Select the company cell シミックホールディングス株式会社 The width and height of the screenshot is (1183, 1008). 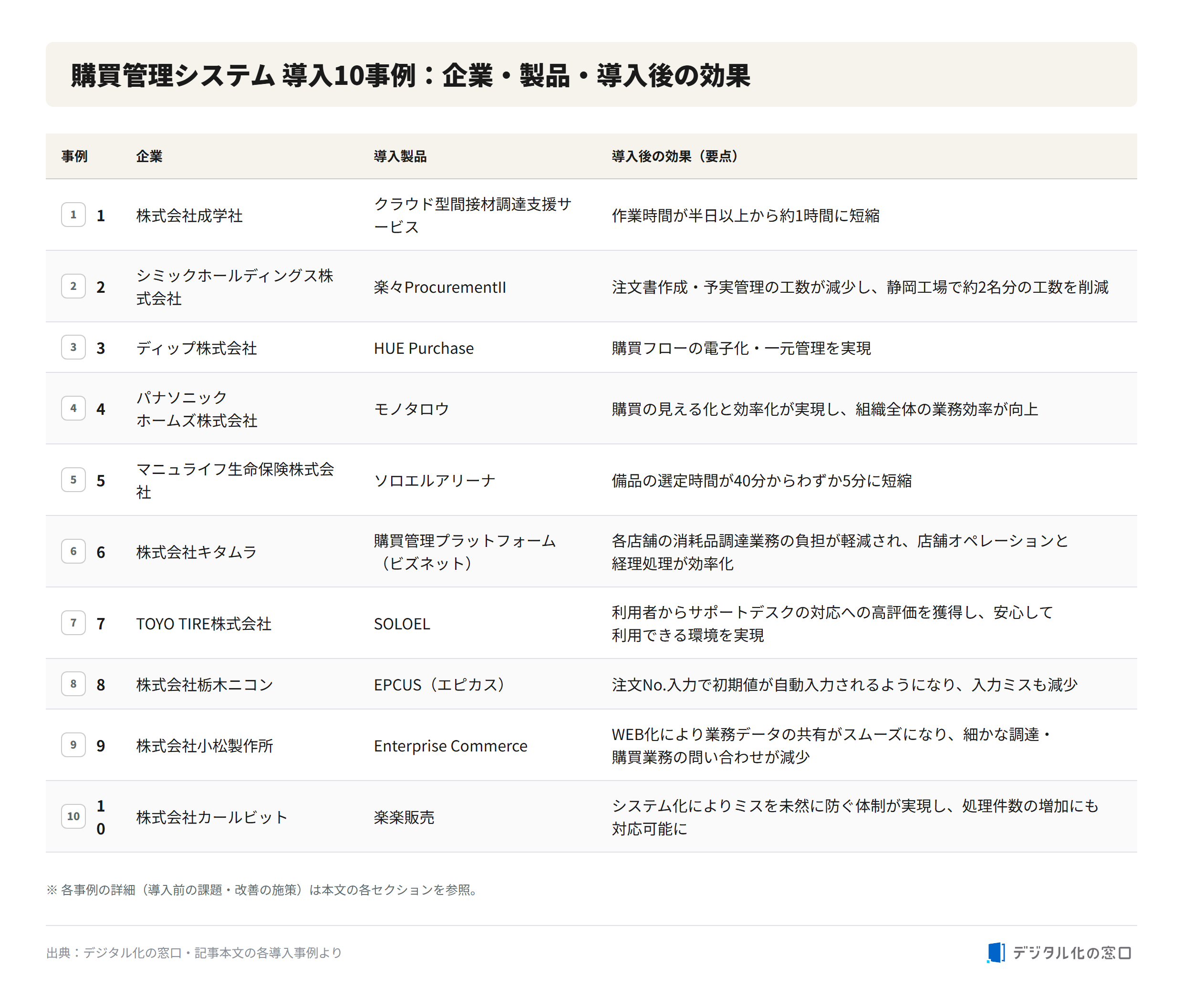point(235,287)
